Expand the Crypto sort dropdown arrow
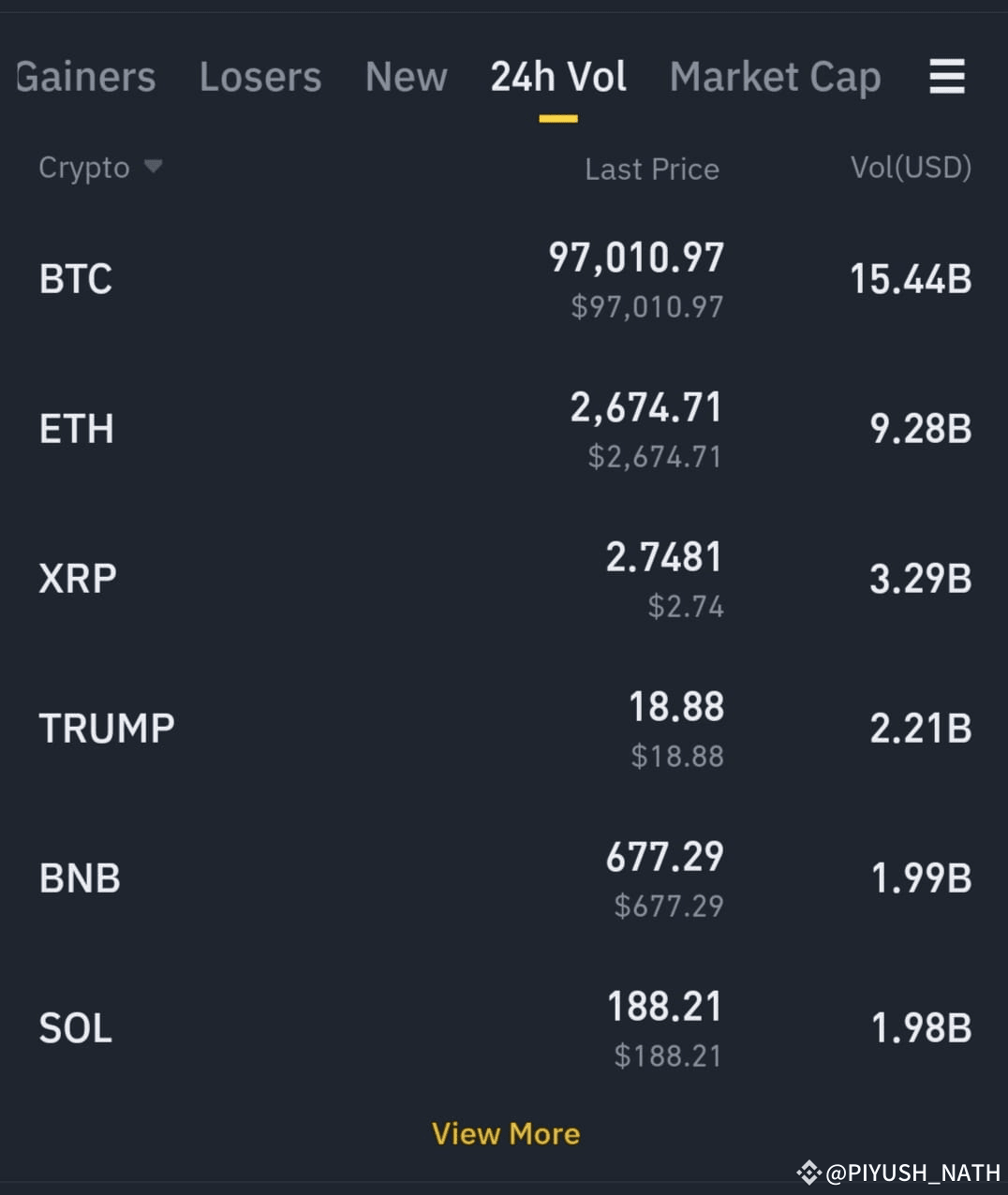The height and width of the screenshot is (1195, 1008). pos(153,167)
